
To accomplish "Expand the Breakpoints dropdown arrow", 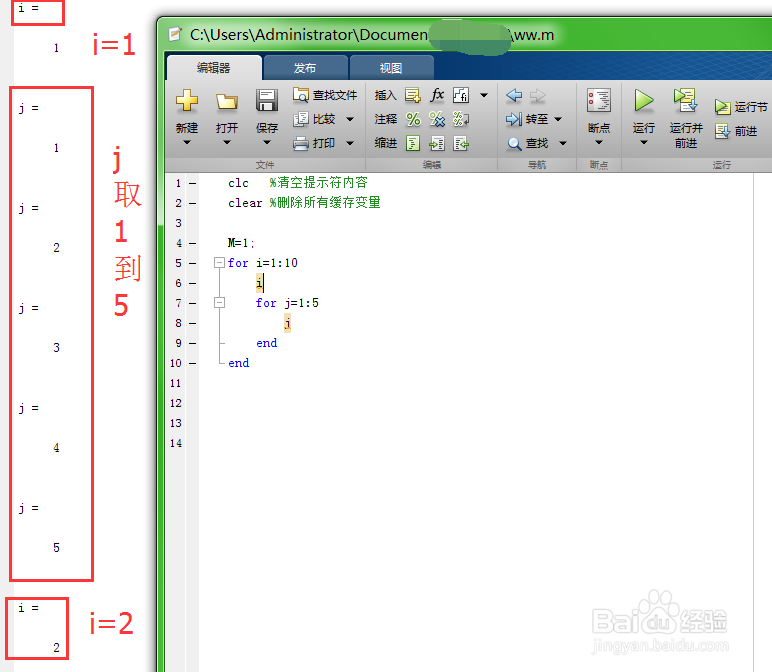I will pyautogui.click(x=599, y=142).
